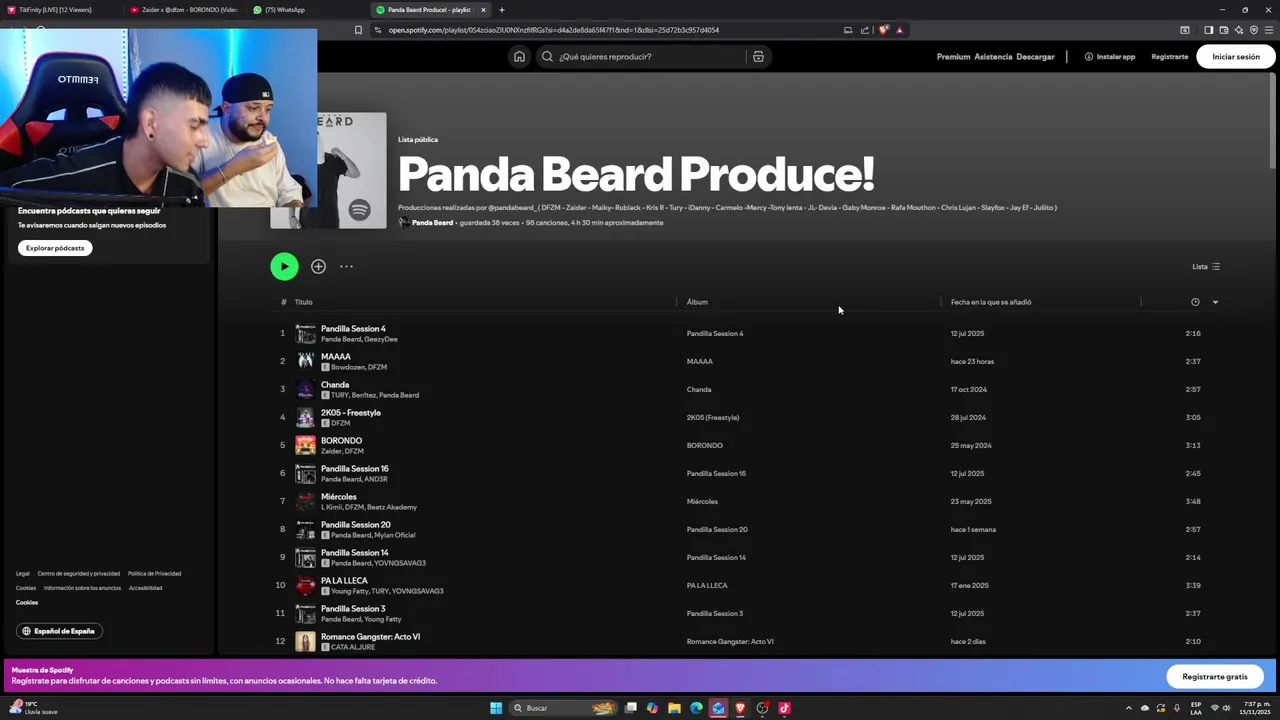The image size is (1280, 720).
Task: Open the Descargar link in top navigation
Action: (1035, 57)
